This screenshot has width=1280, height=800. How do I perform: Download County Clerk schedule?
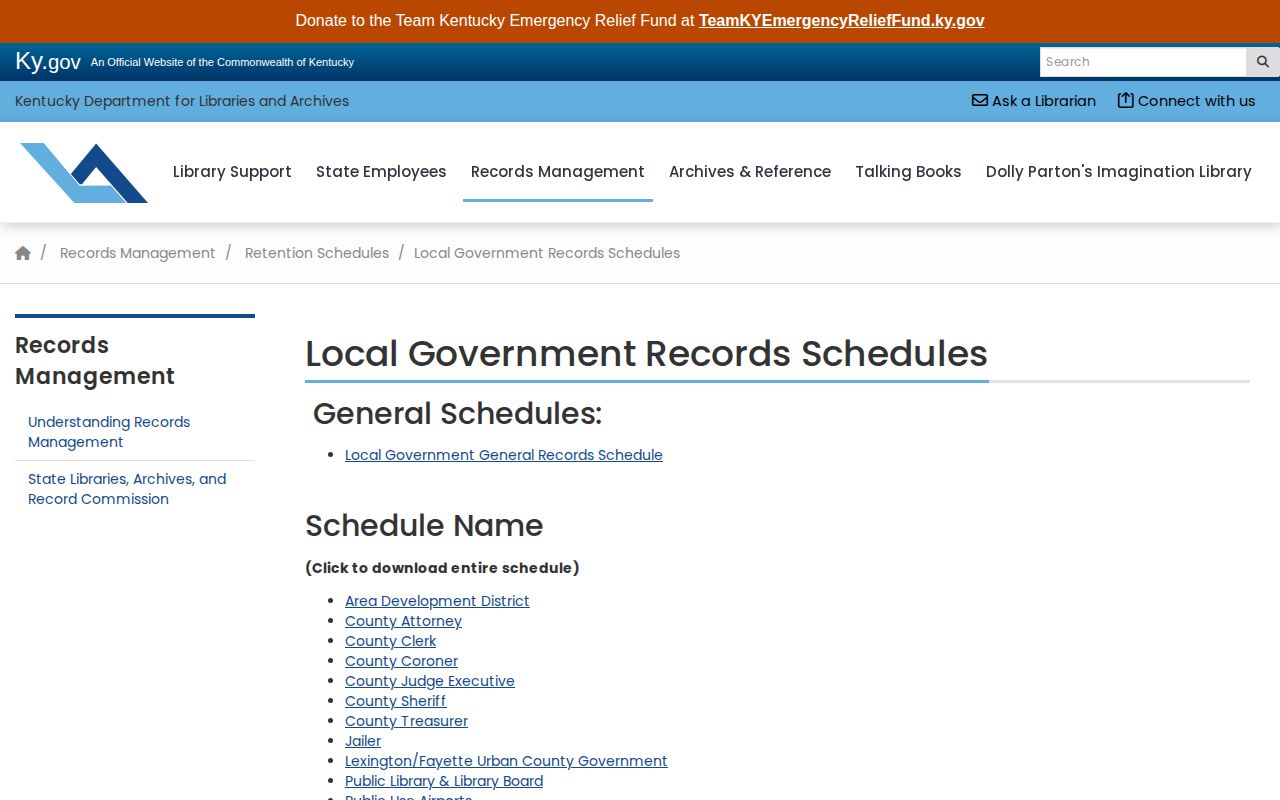coord(390,641)
